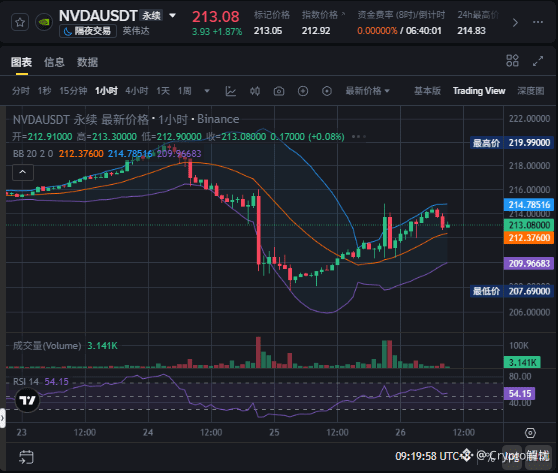The width and height of the screenshot is (558, 473).
Task: Click the date label 25 on time axis
Action: point(274,432)
